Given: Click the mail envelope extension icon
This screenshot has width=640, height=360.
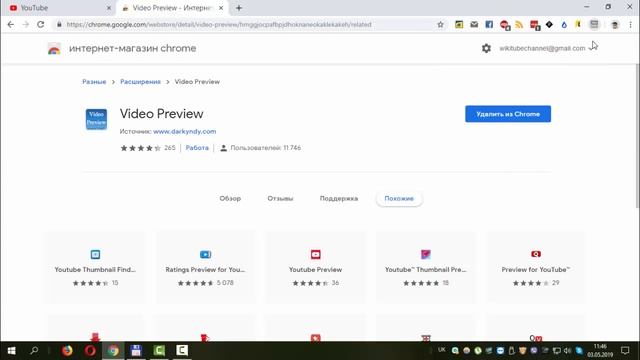Looking at the screenshot, I should coord(474,24).
